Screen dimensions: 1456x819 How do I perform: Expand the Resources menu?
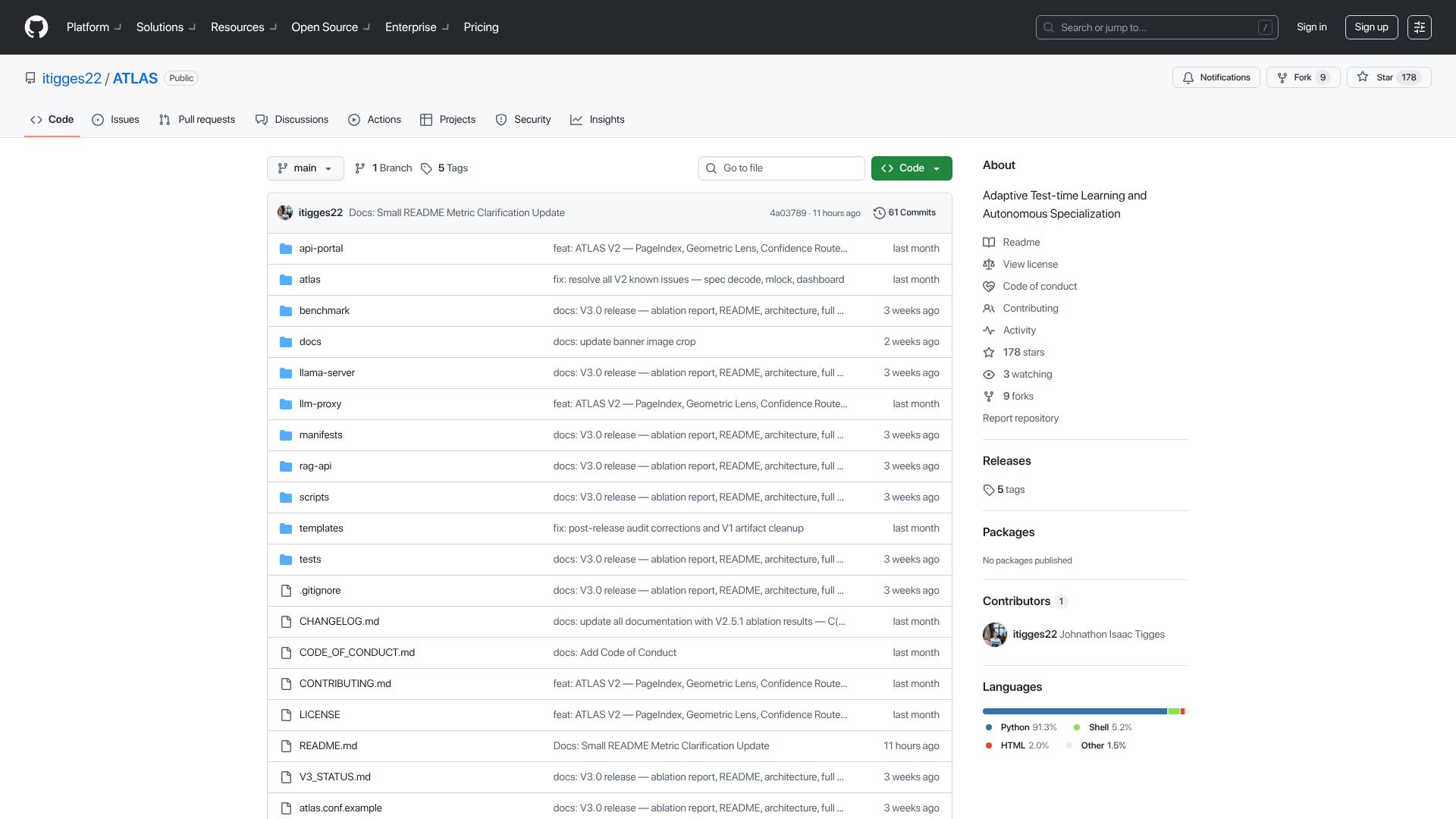tap(243, 27)
